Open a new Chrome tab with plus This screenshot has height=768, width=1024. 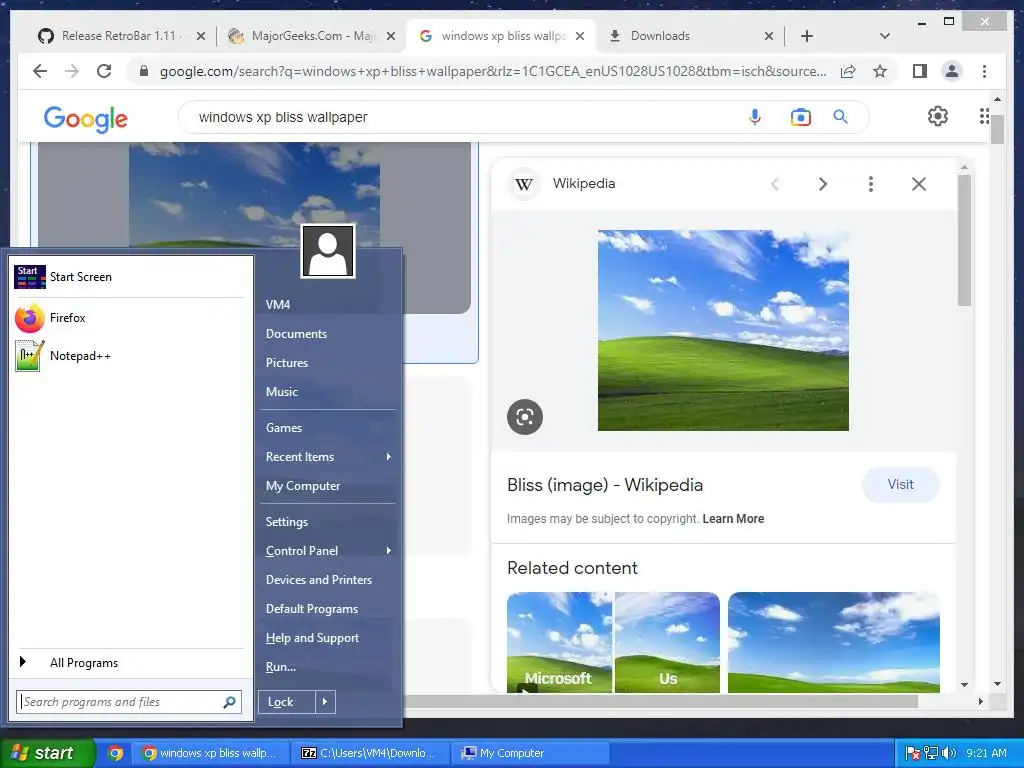[x=807, y=36]
